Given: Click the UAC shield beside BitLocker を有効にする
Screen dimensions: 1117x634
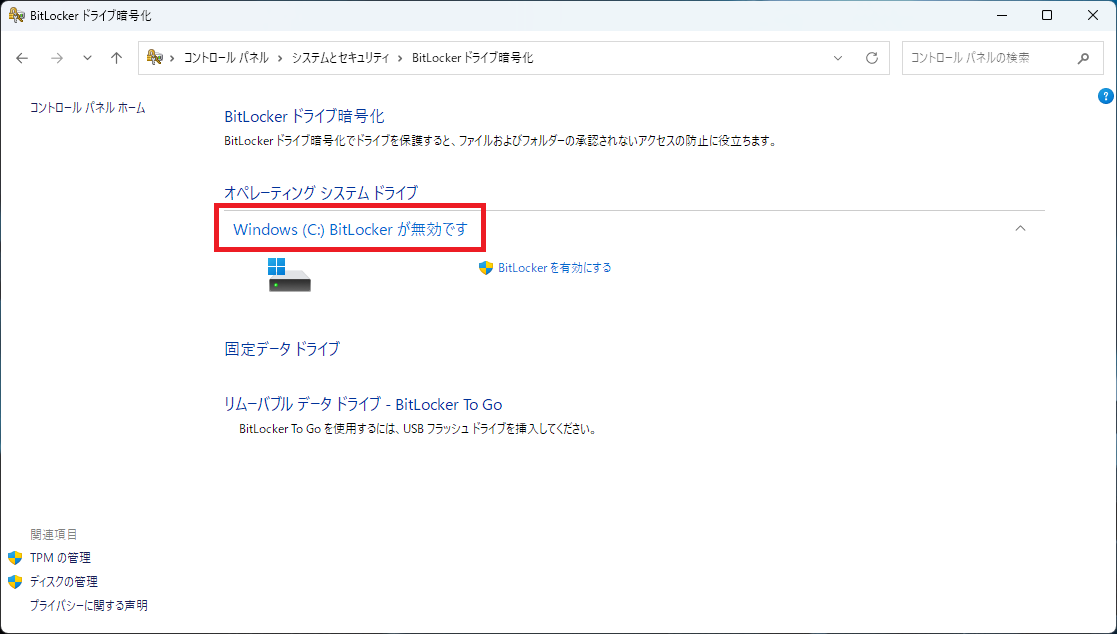Looking at the screenshot, I should pos(485,267).
